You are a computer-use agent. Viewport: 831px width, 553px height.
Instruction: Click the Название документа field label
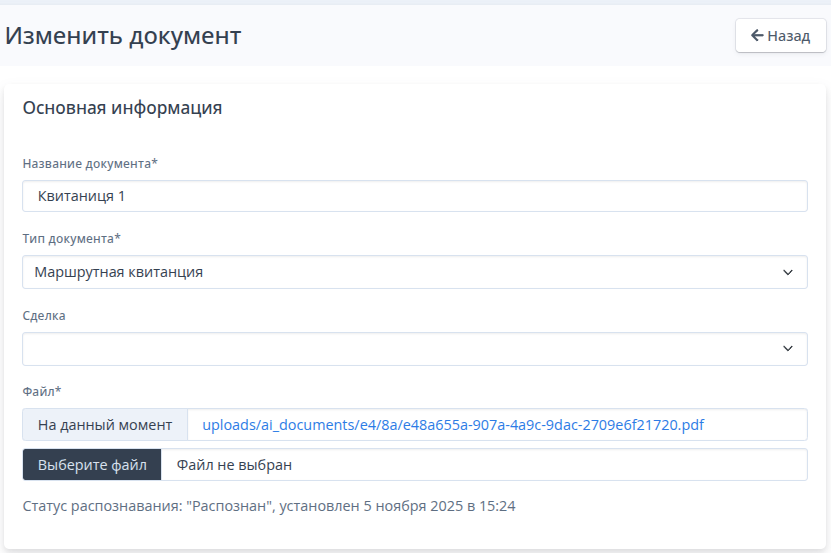tap(90, 163)
